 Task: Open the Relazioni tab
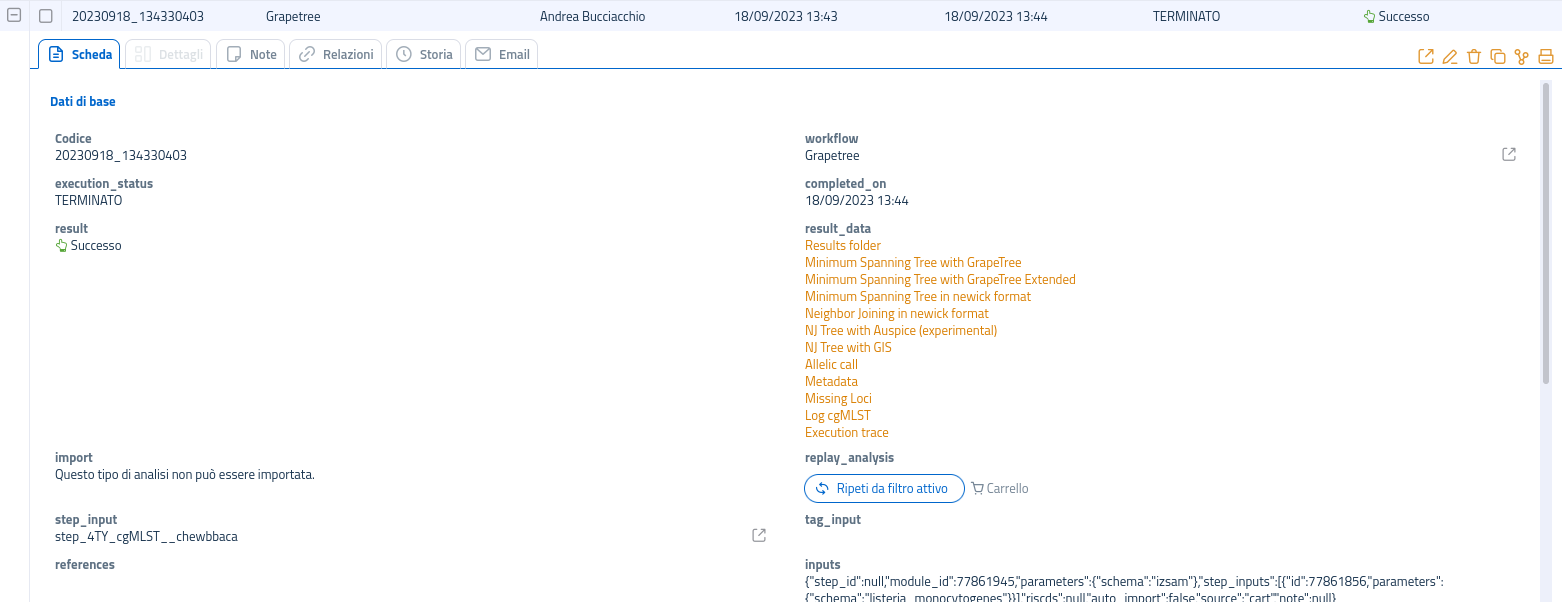click(x=336, y=55)
